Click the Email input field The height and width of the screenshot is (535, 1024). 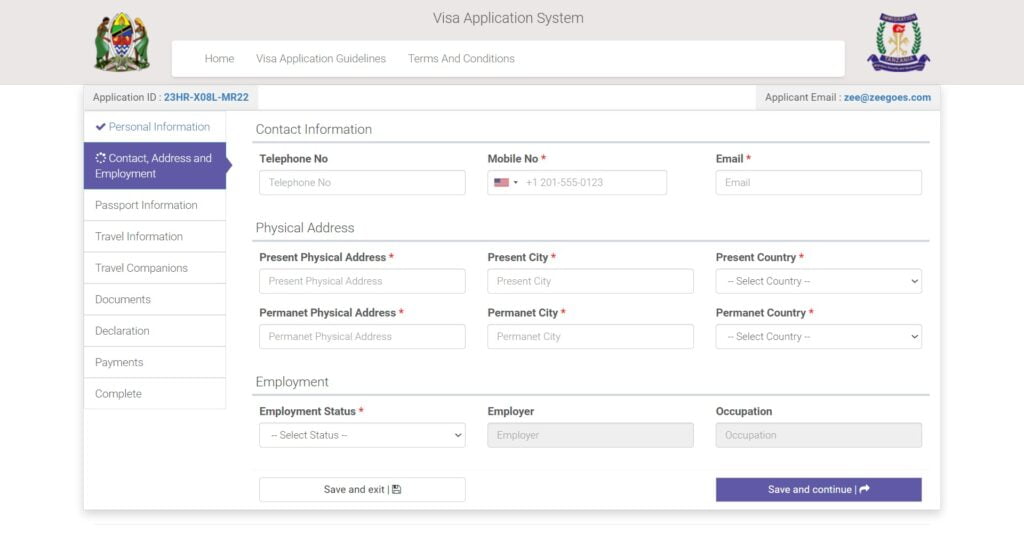[x=818, y=183]
